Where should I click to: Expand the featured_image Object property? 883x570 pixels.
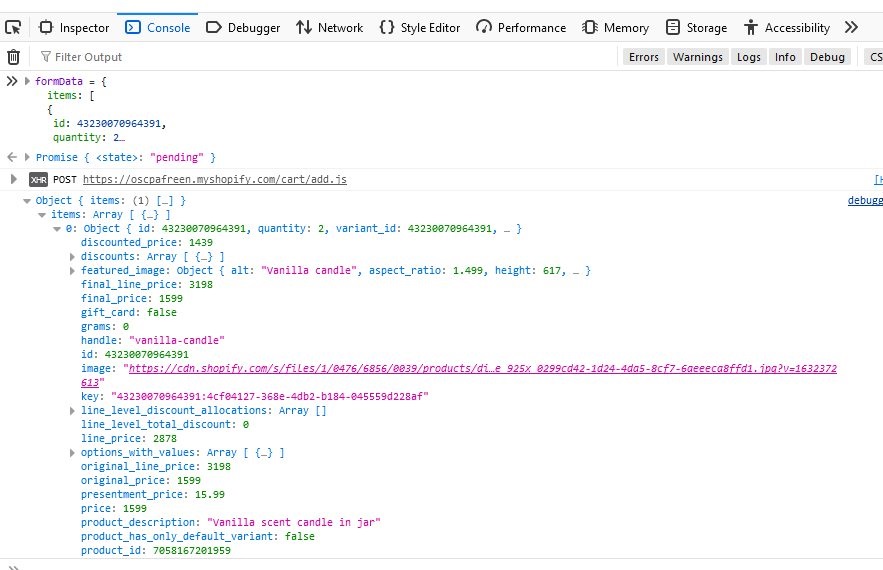(72, 271)
